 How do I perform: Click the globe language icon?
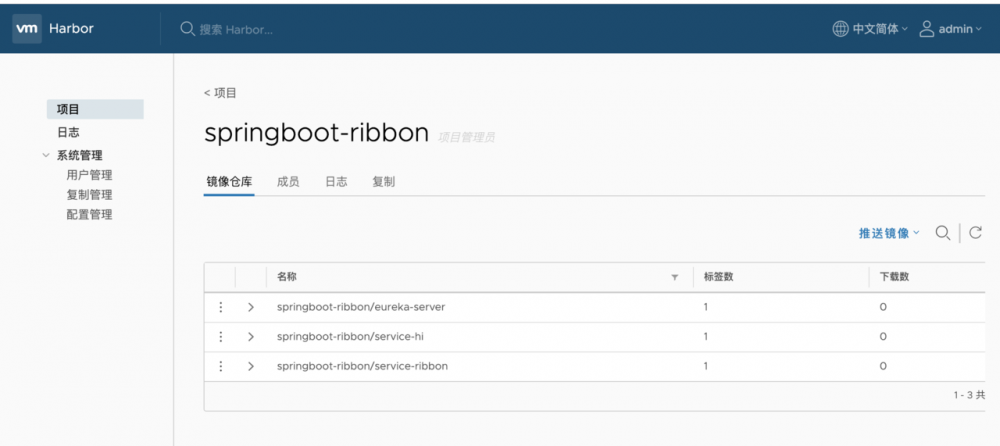(840, 29)
